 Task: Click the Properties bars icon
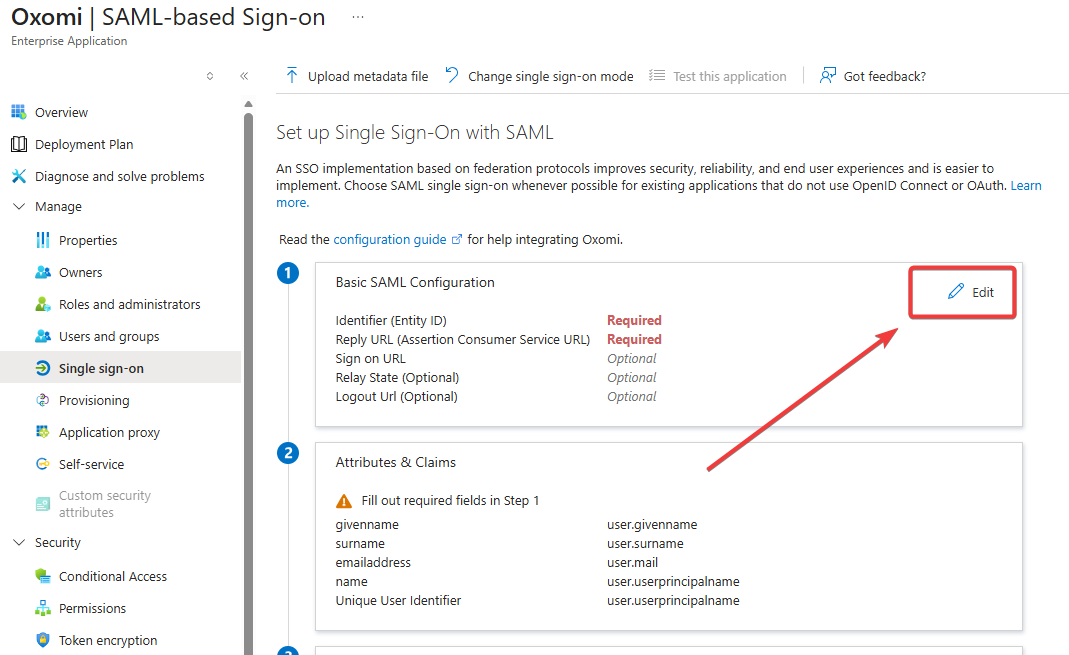(x=42, y=240)
